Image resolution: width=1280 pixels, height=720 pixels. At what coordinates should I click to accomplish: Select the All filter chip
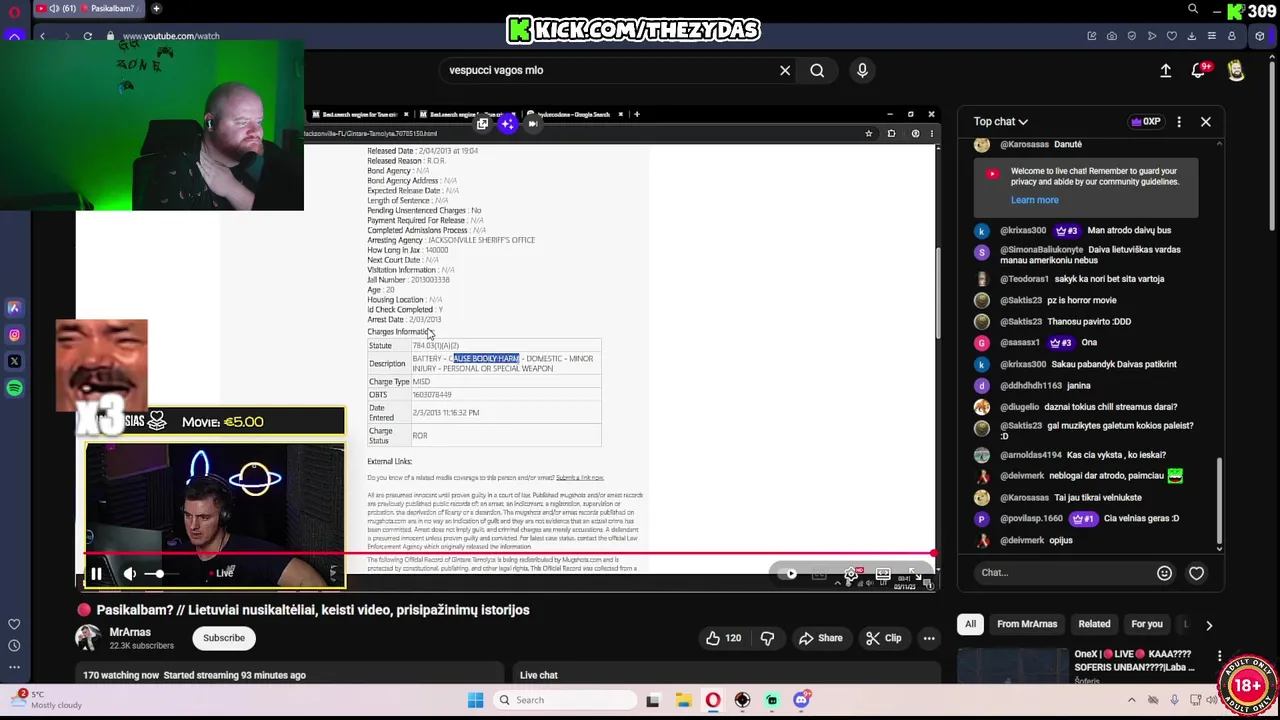pos(970,624)
